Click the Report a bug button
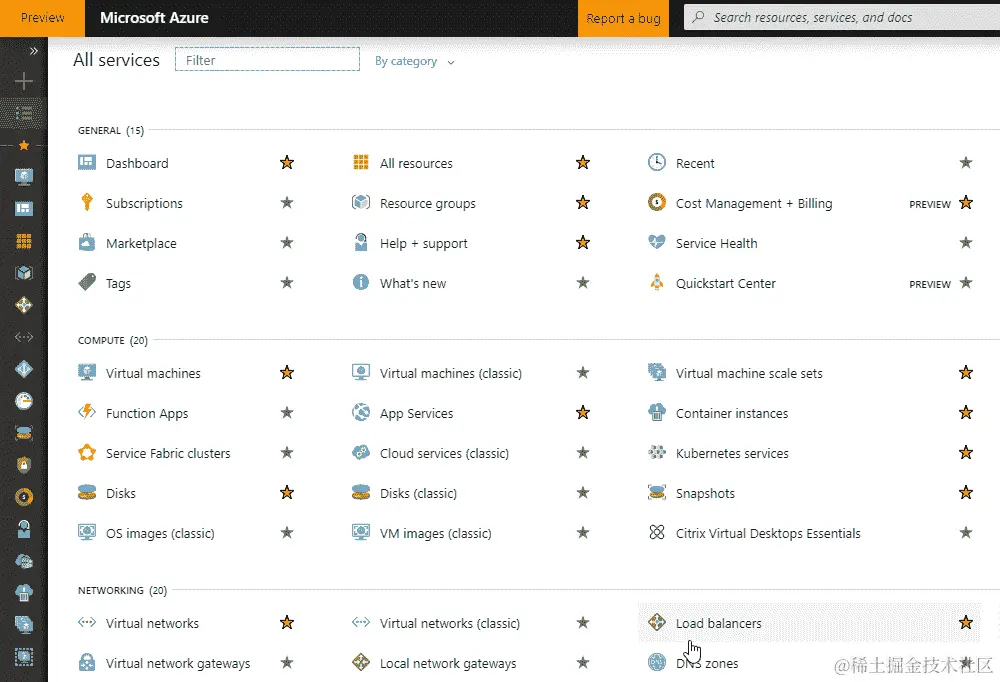The width and height of the screenshot is (1000, 682). [x=623, y=19]
